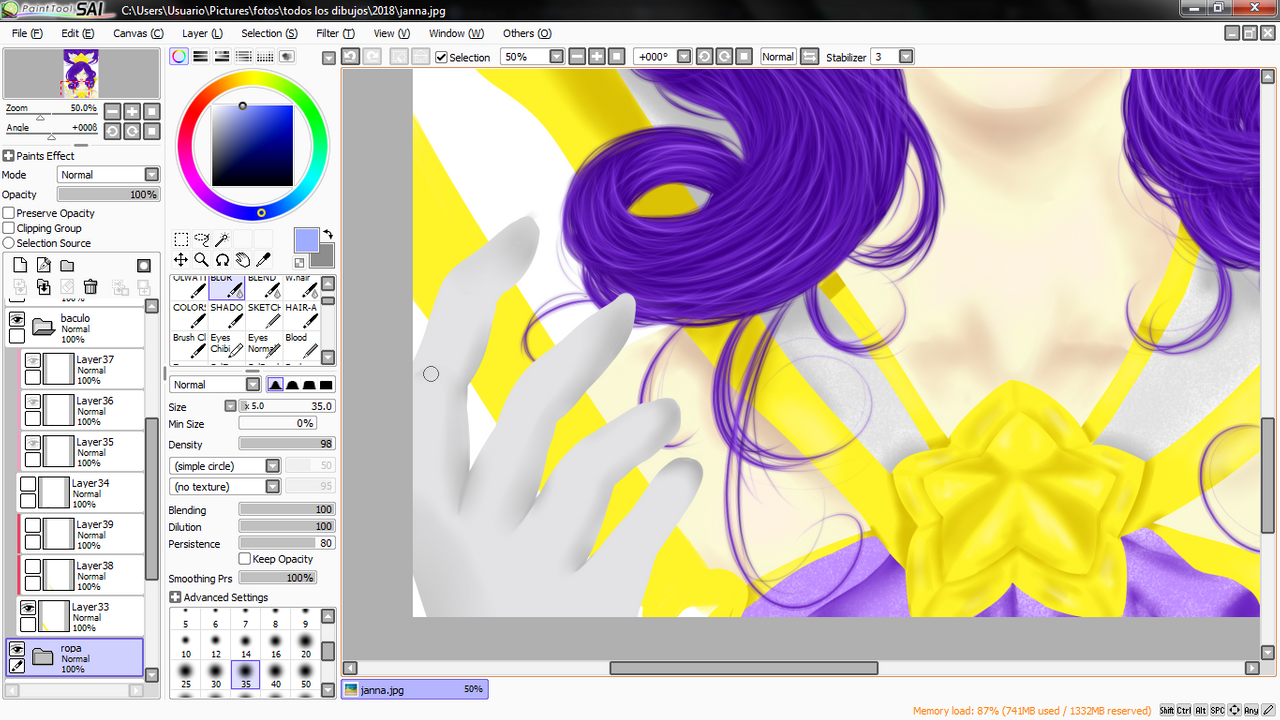Swap foreground and background colors

tap(327, 235)
